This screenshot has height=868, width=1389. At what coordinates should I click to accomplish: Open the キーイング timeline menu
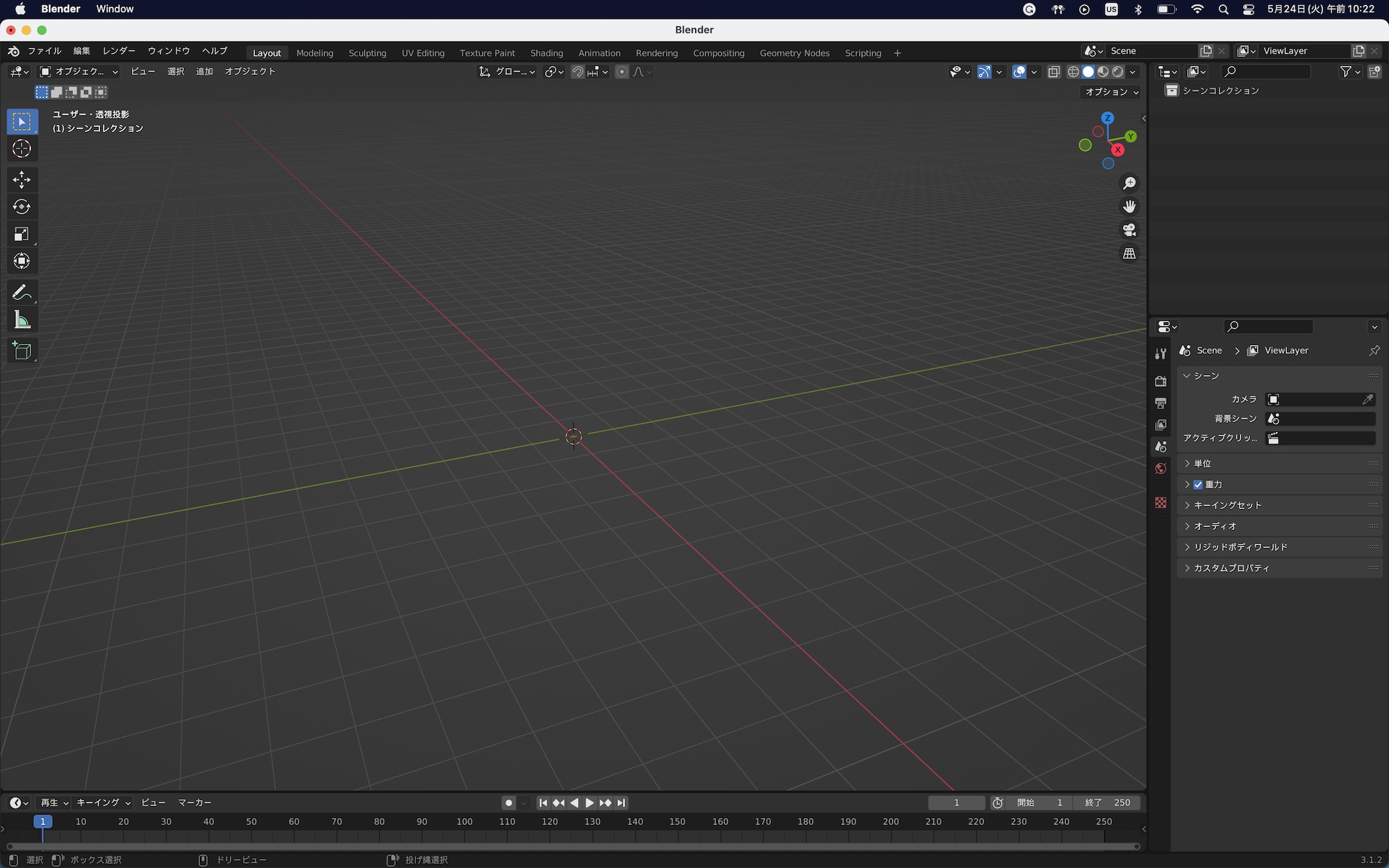[x=103, y=803]
